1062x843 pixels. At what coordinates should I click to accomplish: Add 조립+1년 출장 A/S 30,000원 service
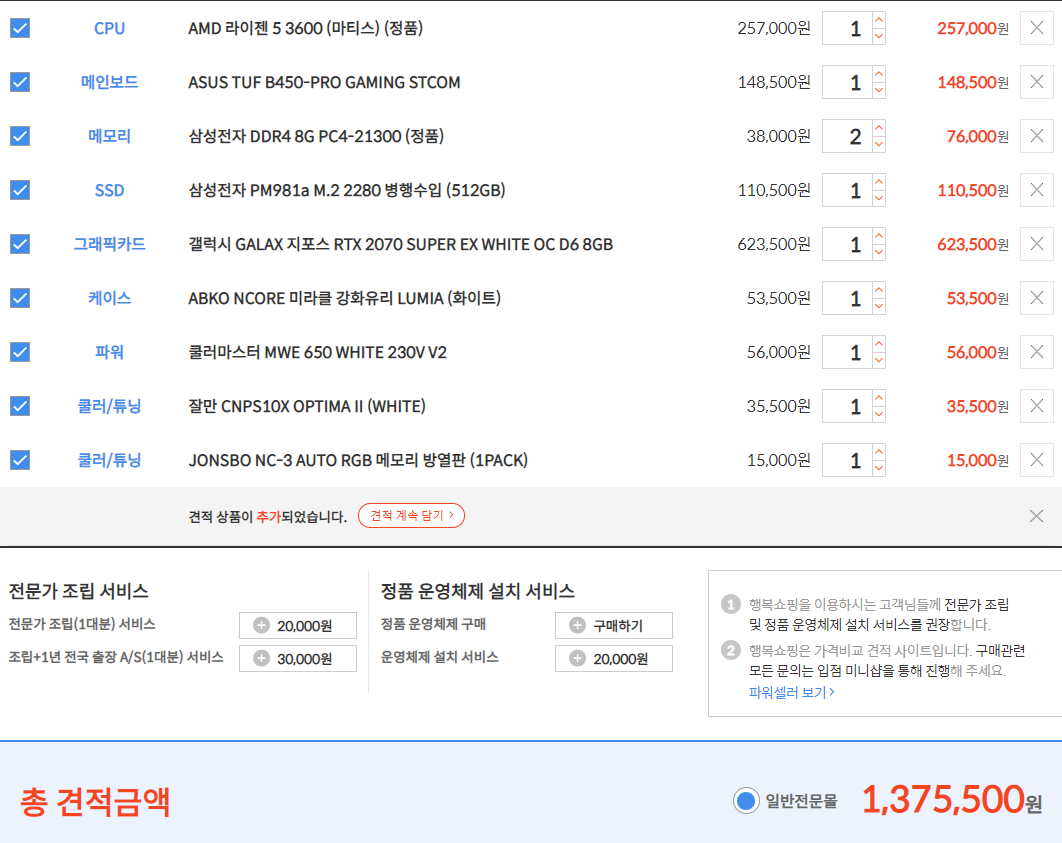(298, 658)
